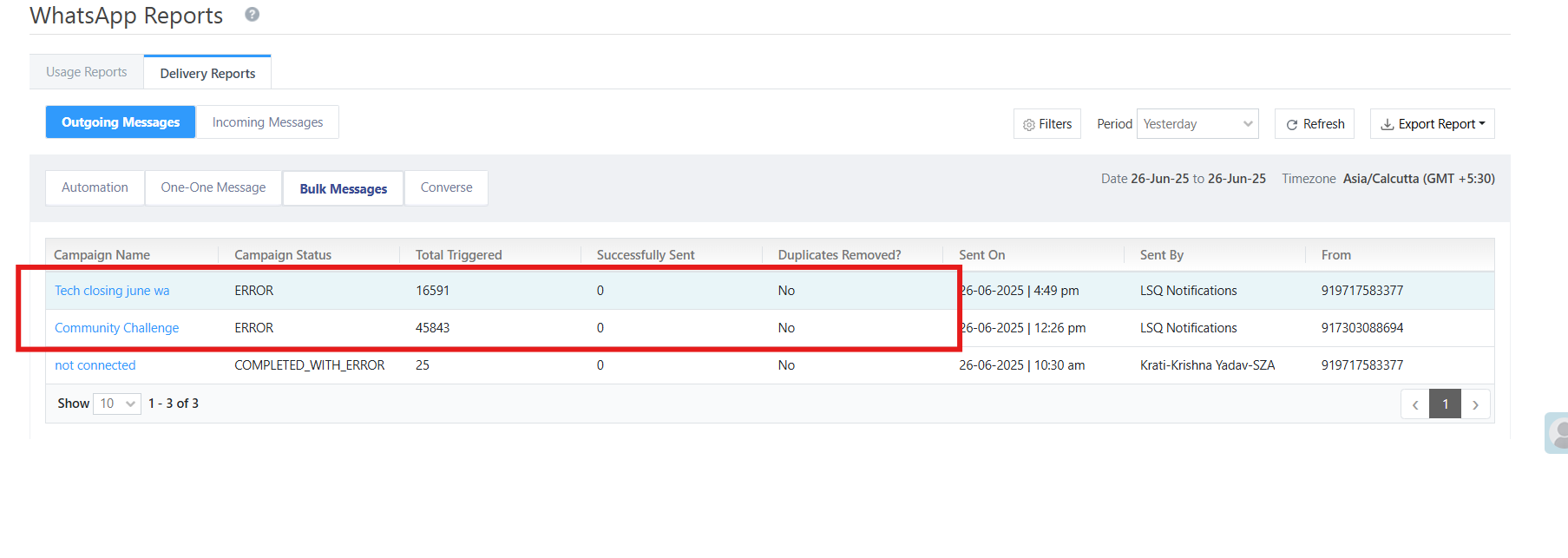Open the Community Challenge campaign link

point(117,328)
